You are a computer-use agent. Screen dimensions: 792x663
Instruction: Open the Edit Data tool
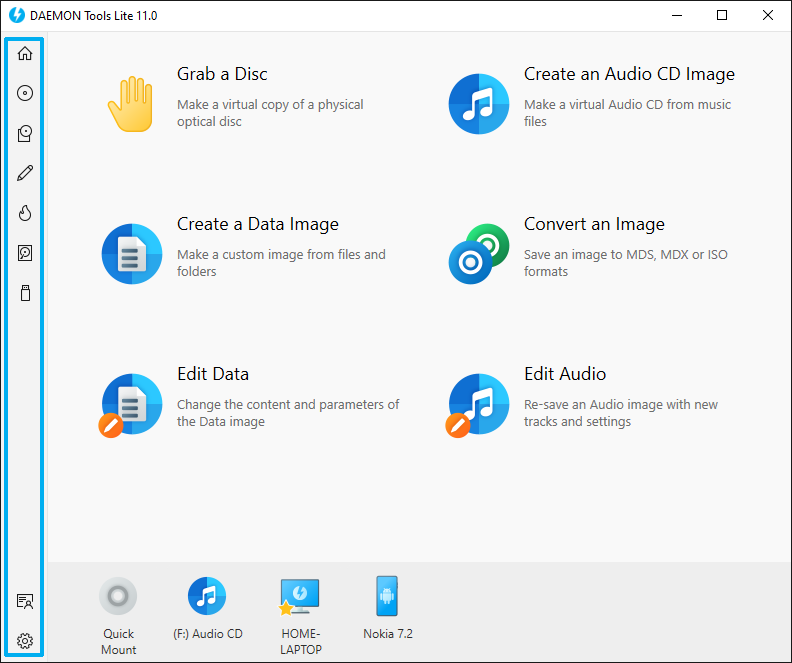[213, 374]
